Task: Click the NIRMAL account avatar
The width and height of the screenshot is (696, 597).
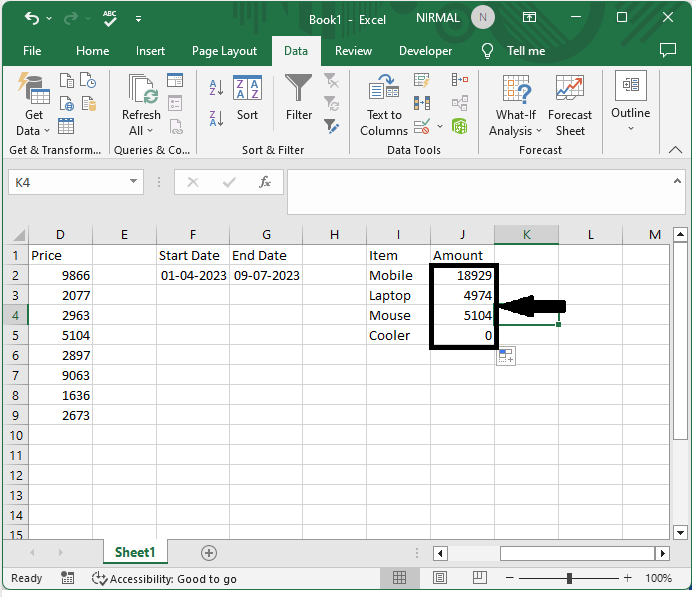Action: coord(483,18)
